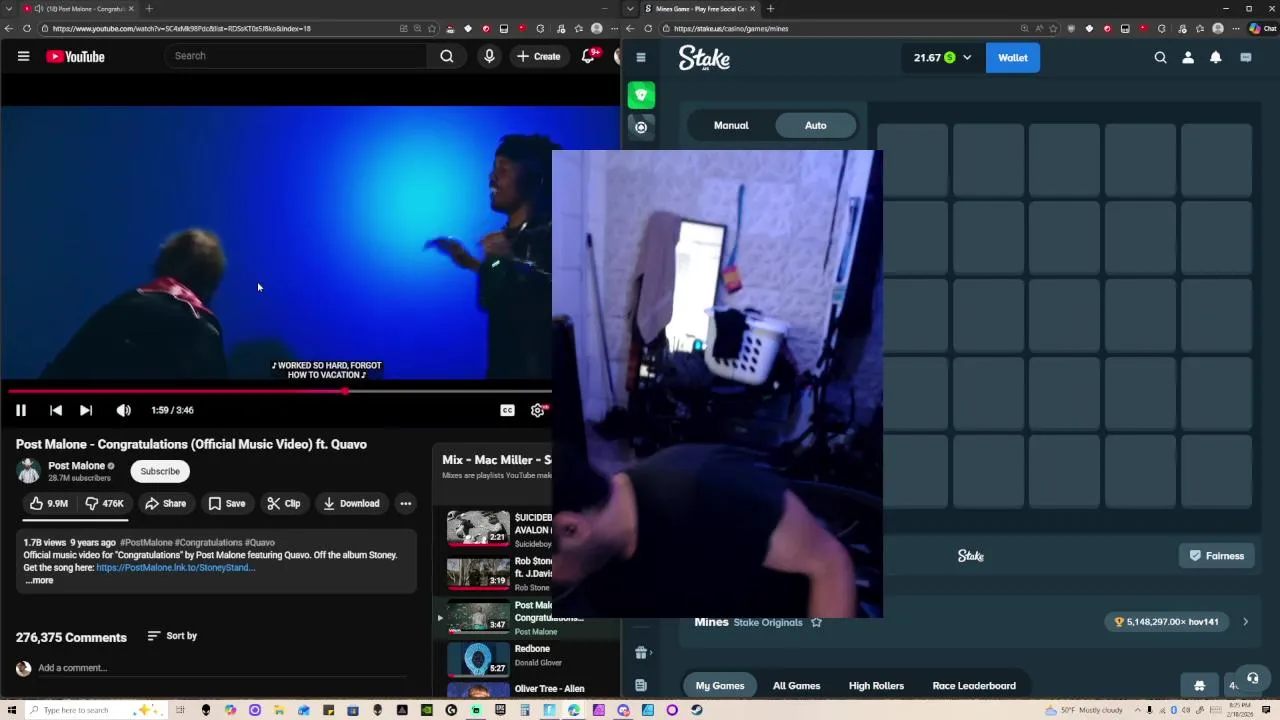
Task: Open a new tab beside Mines Game tab
Action: pos(770,9)
